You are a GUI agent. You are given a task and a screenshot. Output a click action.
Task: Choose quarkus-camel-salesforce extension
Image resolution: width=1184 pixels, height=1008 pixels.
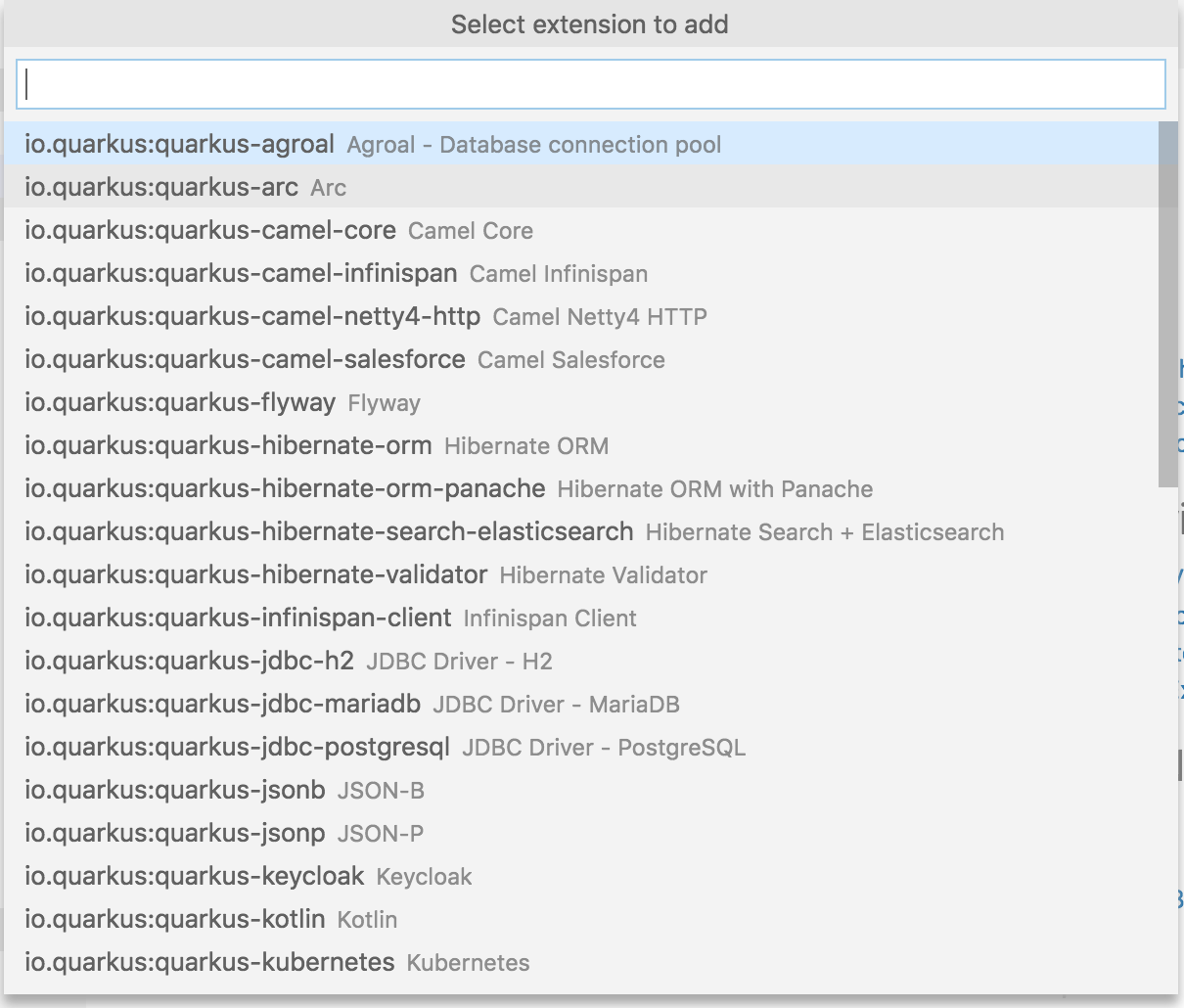[581, 359]
